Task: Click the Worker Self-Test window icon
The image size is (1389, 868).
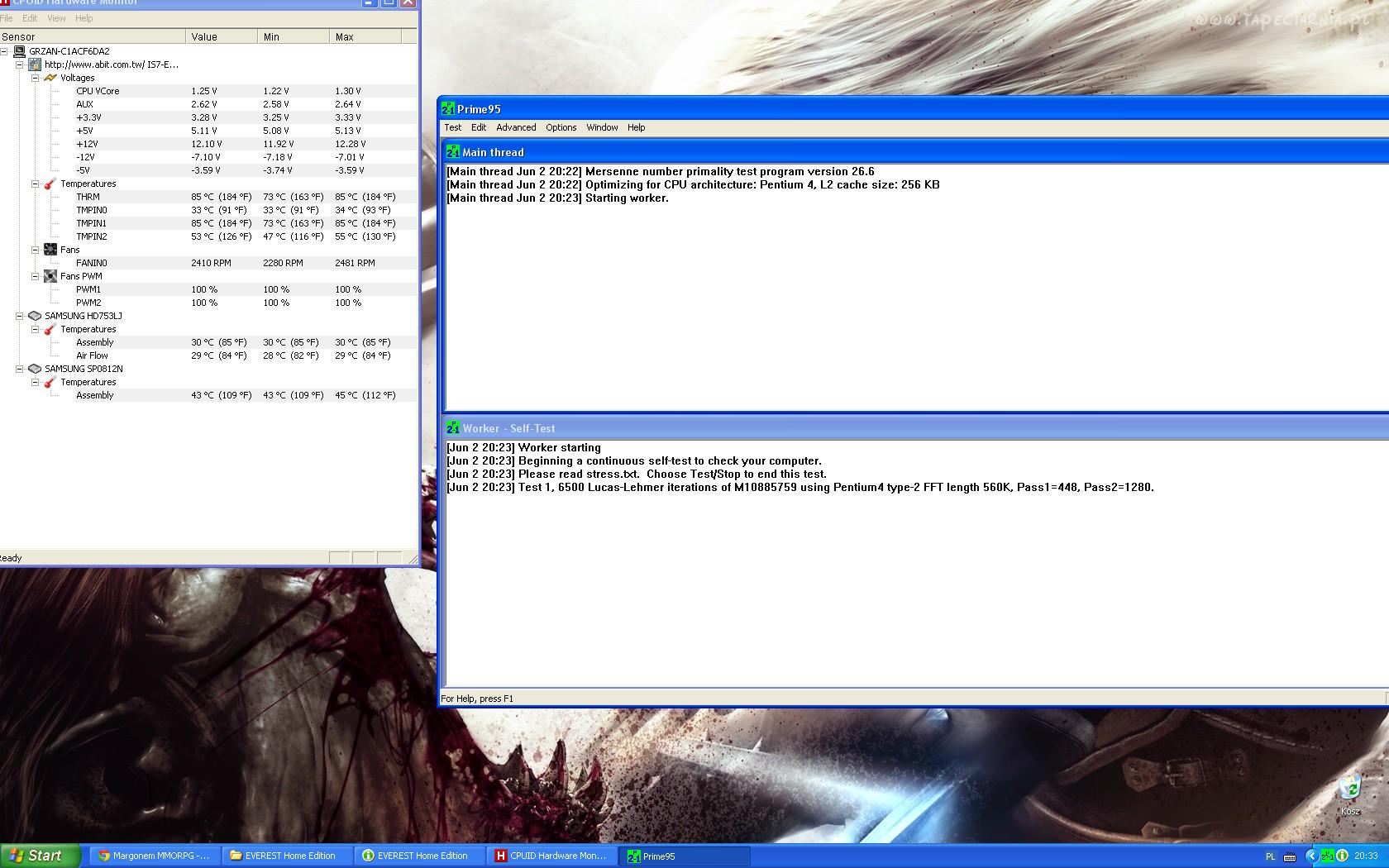Action: (453, 428)
